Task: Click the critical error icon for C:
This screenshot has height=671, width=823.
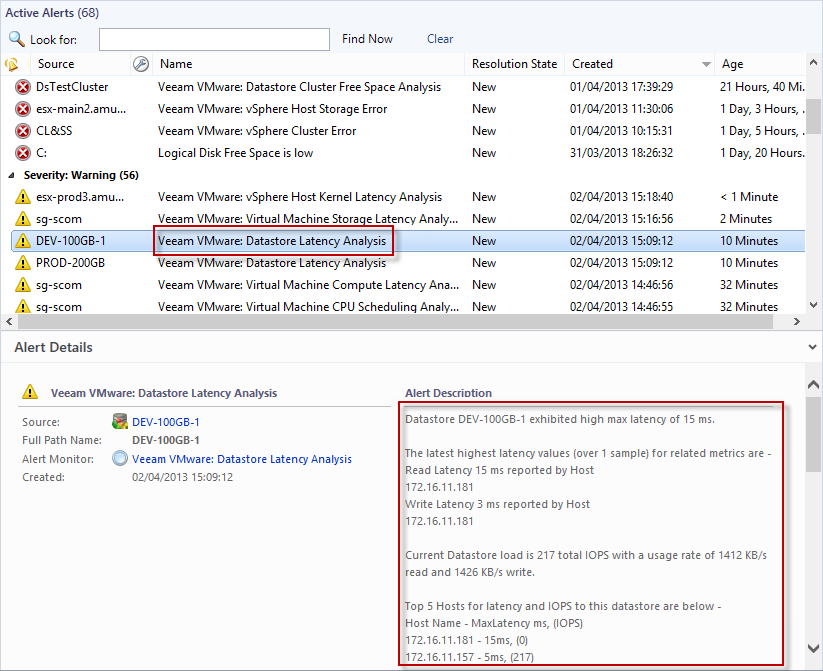Action: tap(23, 153)
